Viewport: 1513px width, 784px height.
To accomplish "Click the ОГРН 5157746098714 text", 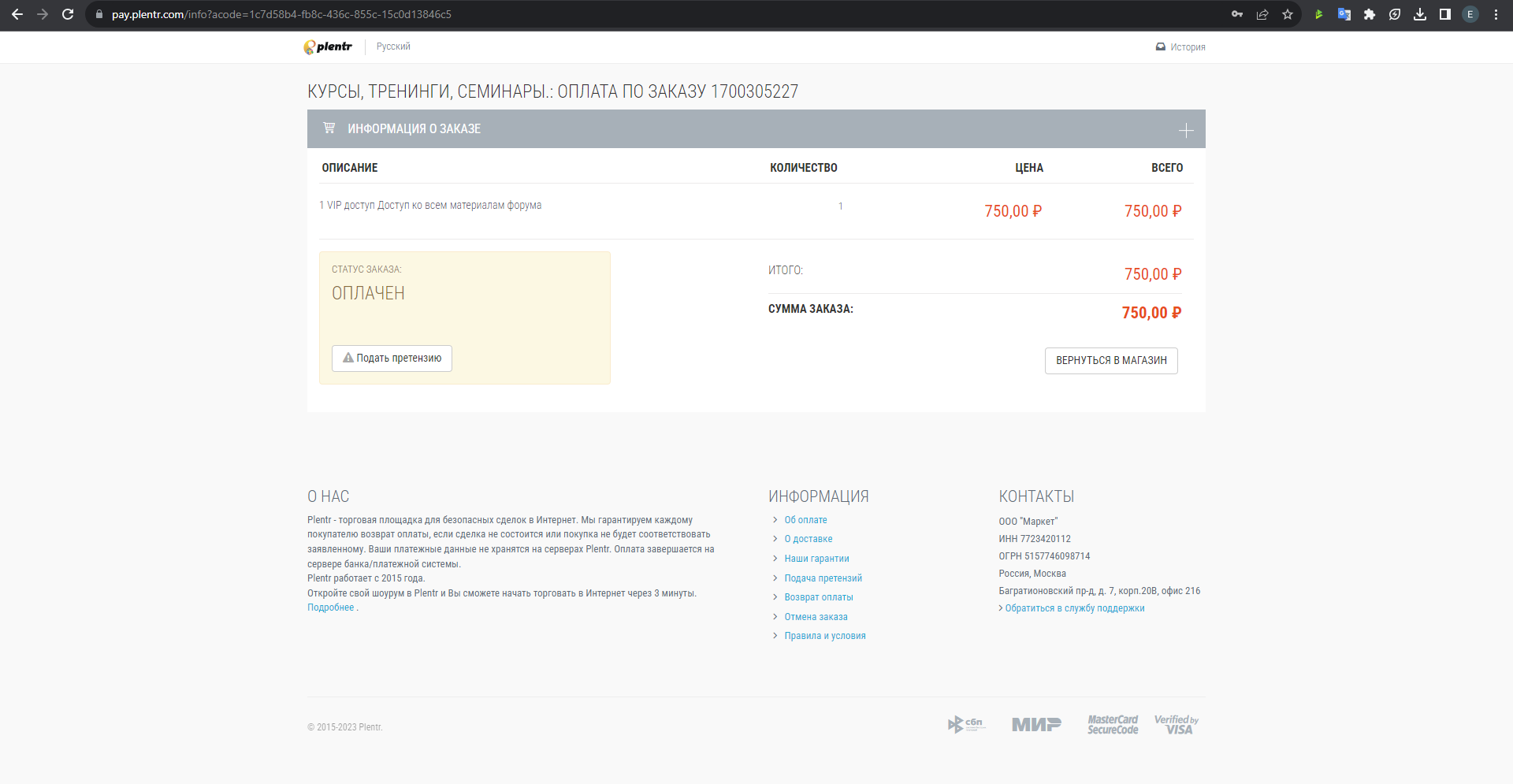I will click(x=1044, y=556).
